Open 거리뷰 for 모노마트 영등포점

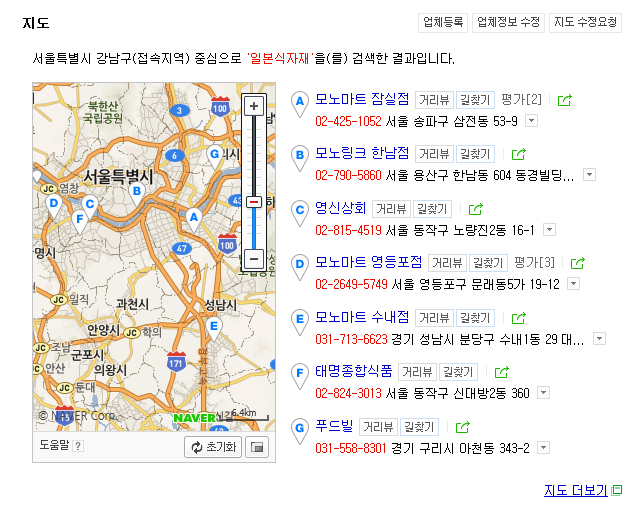[447, 263]
